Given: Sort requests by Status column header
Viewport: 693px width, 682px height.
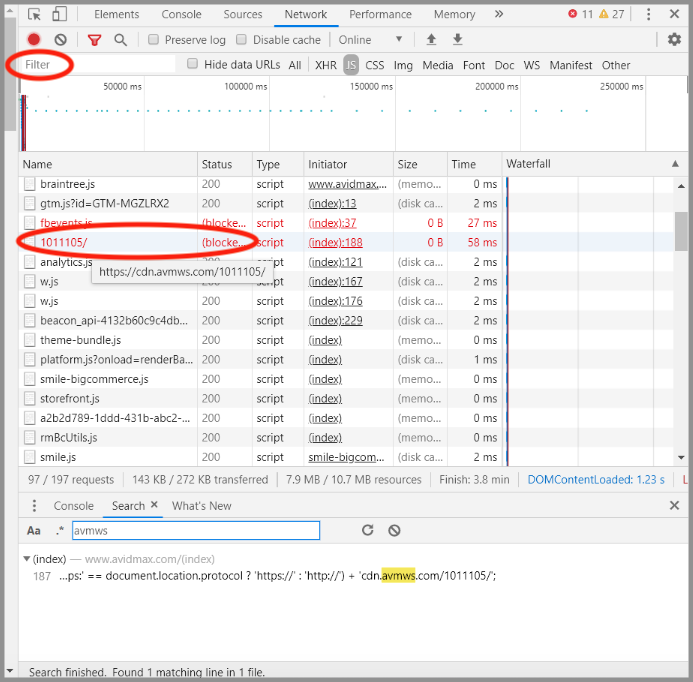Looking at the screenshot, I should pyautogui.click(x=225, y=164).
